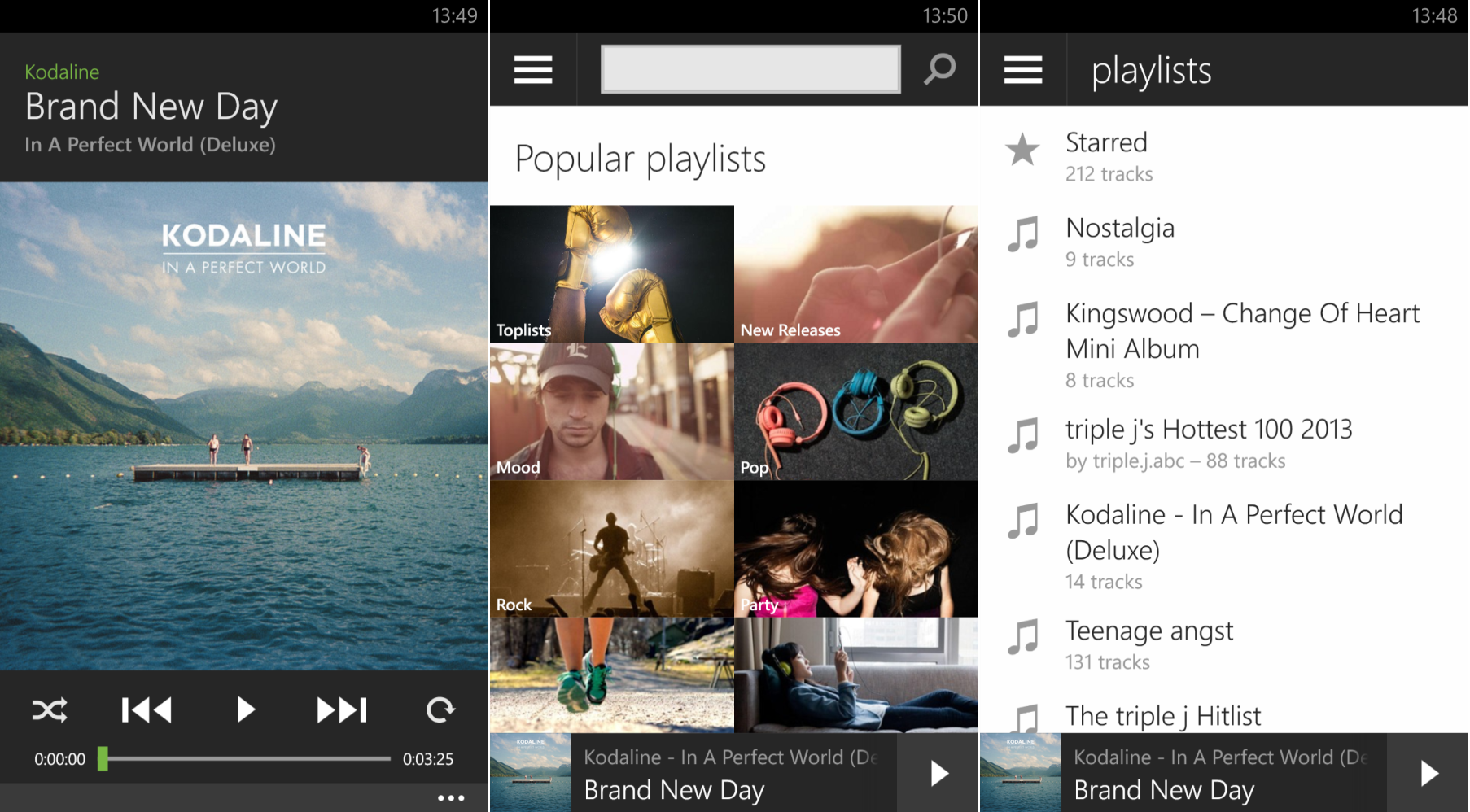Image resolution: width=1470 pixels, height=812 pixels.
Task: Open mini player track title on Popular playlists screen
Action: pos(674,790)
